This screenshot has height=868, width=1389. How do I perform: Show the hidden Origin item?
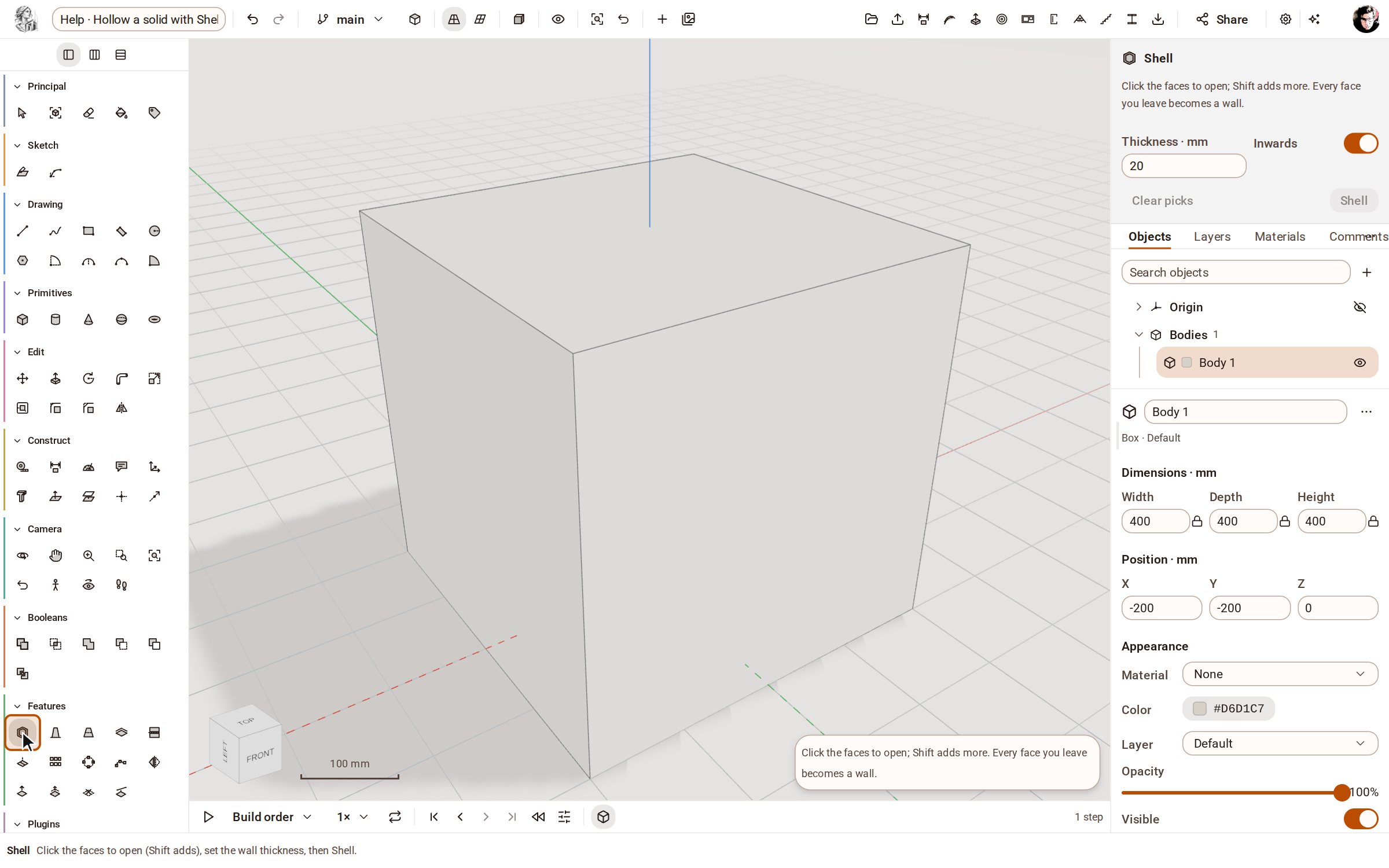point(1360,307)
